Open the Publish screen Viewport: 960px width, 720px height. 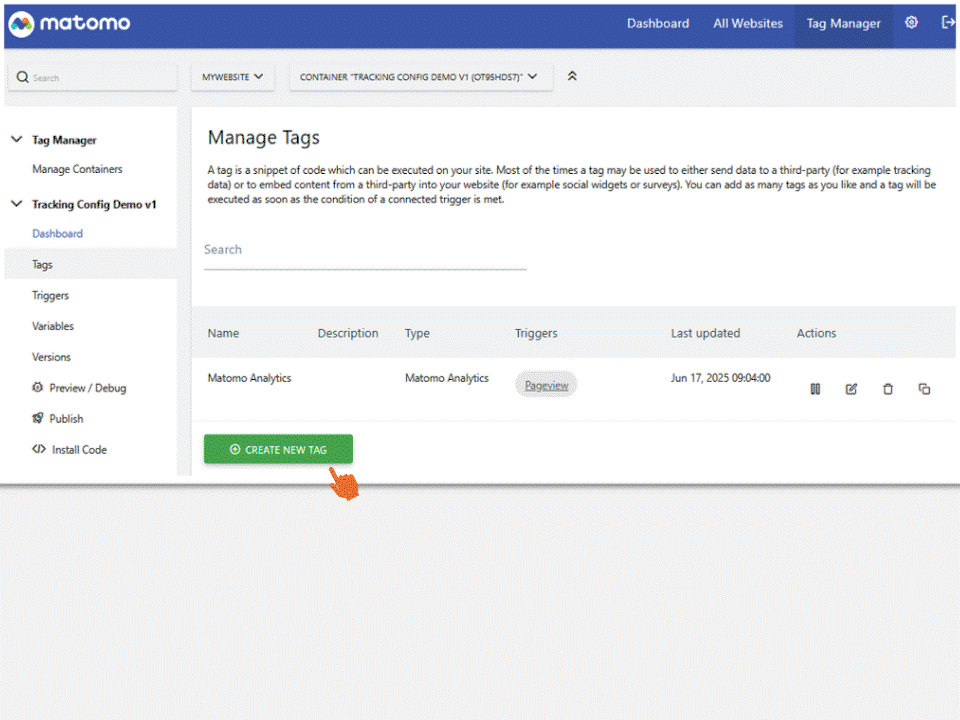tap(65, 418)
